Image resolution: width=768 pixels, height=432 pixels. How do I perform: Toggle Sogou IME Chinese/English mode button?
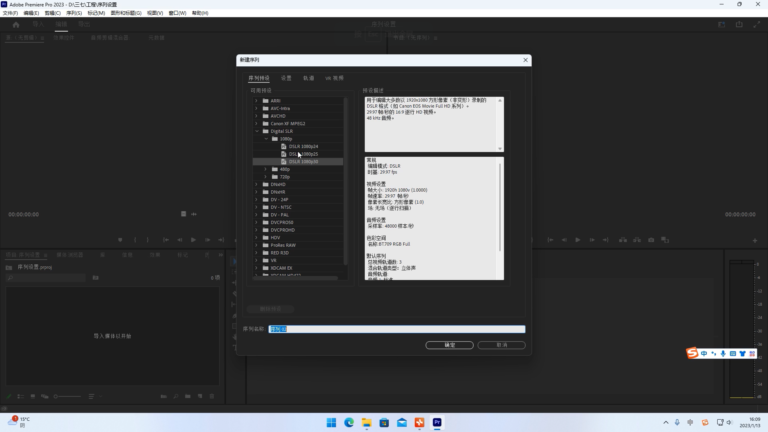[704, 354]
